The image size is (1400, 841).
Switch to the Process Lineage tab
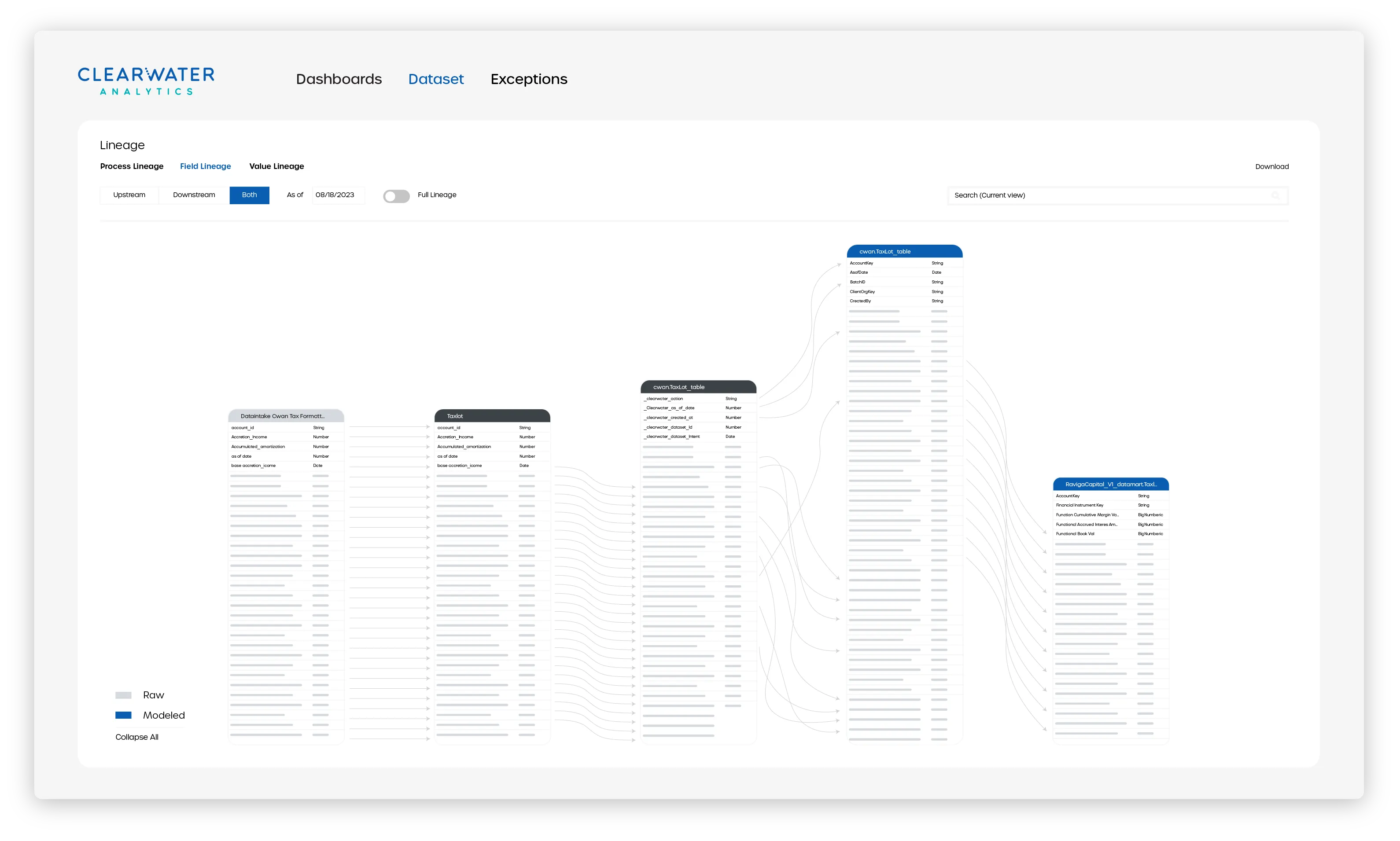132,166
